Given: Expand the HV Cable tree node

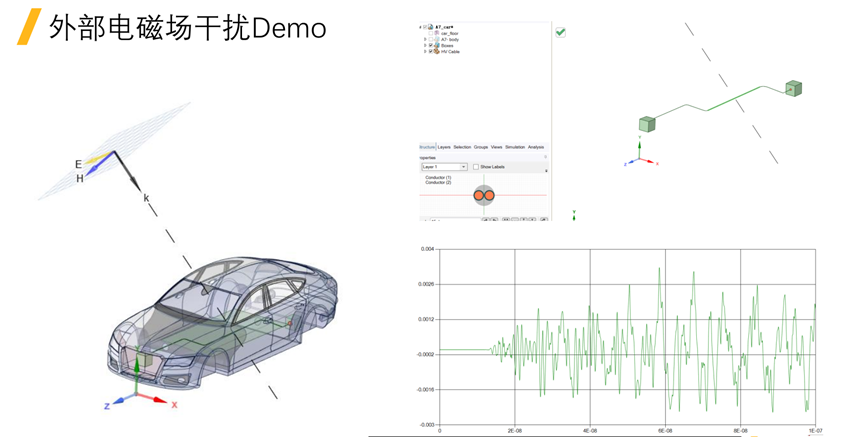Looking at the screenshot, I should [425, 51].
